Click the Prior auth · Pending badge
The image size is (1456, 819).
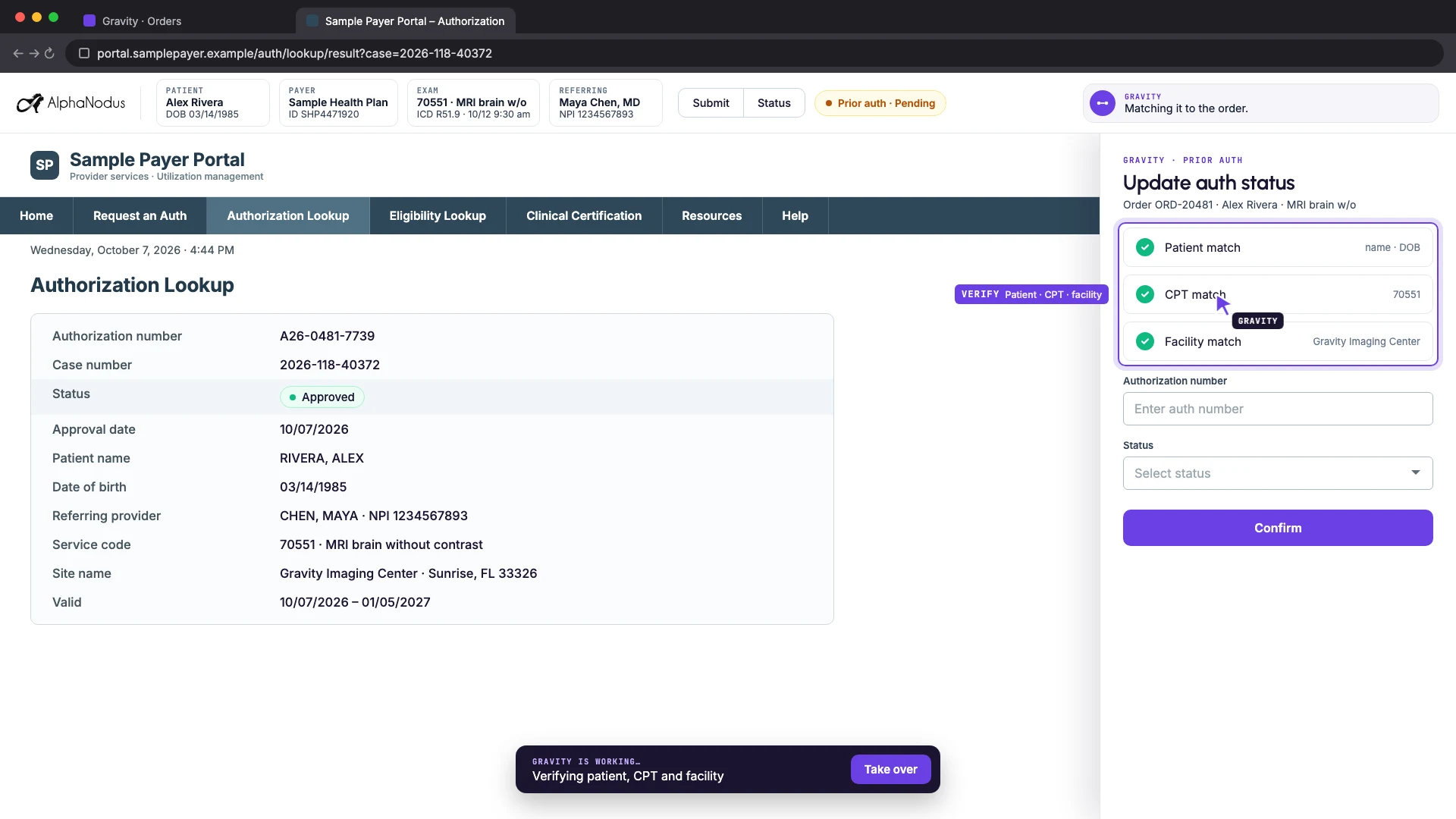click(x=880, y=103)
